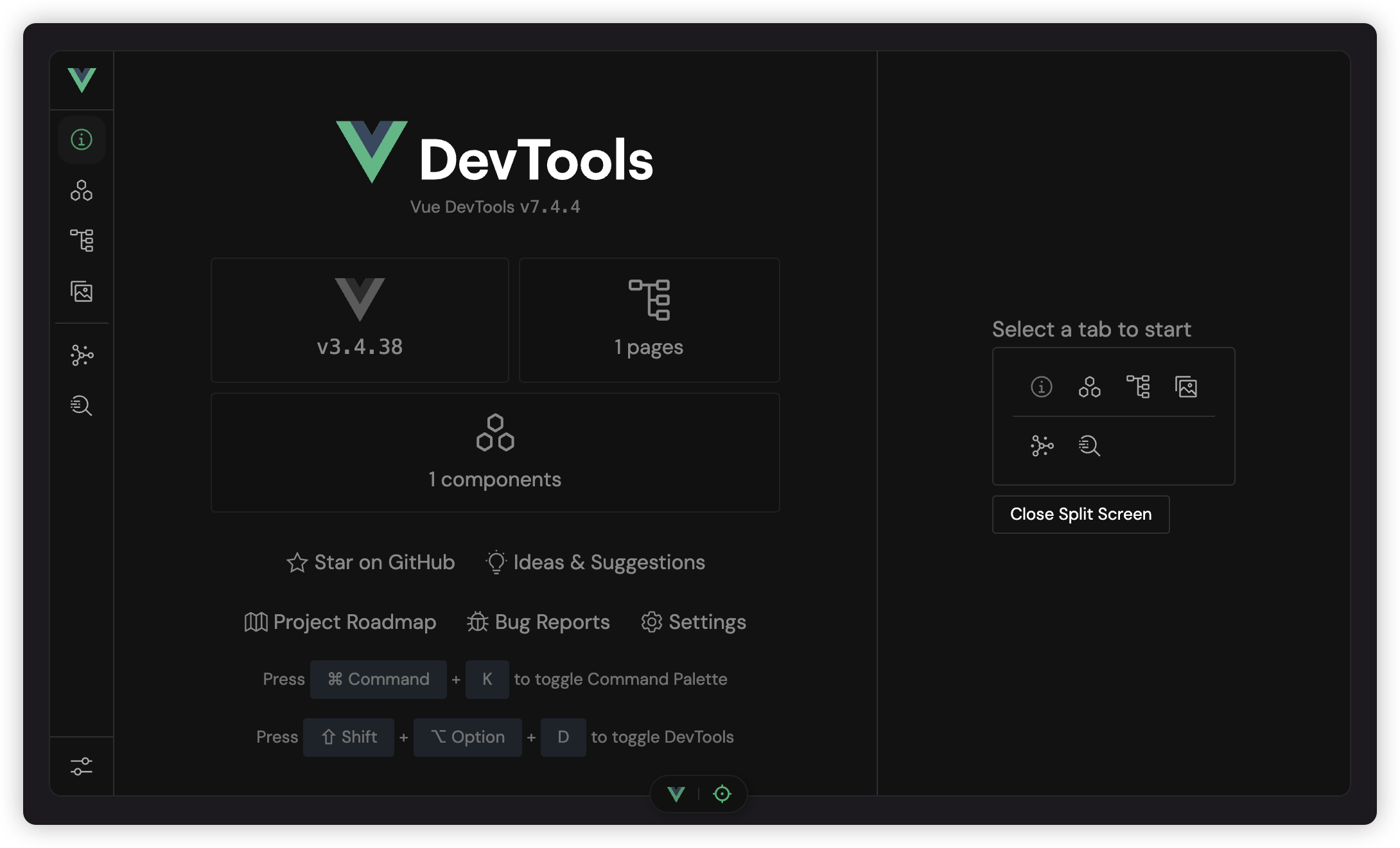
Task: Select the Components icon in the split screen panel
Action: [1089, 387]
